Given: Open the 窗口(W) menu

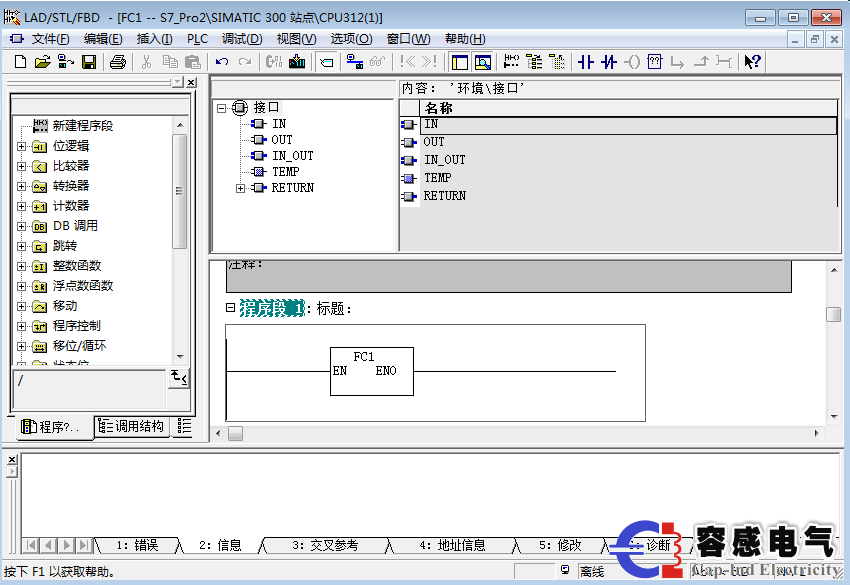Looking at the screenshot, I should [408, 39].
